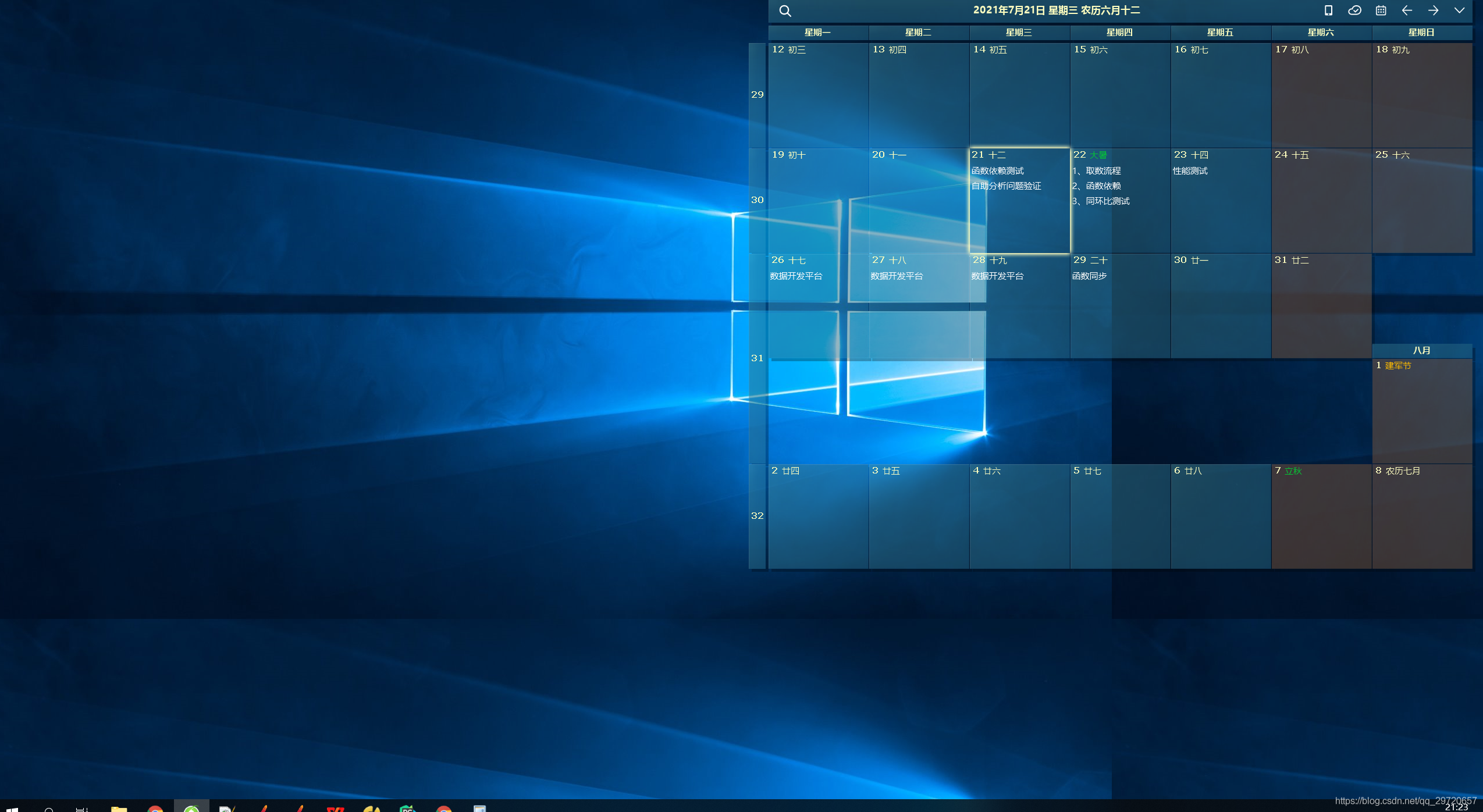Image resolution: width=1483 pixels, height=812 pixels.
Task: Open the calendar search with magnifier icon
Action: [784, 10]
